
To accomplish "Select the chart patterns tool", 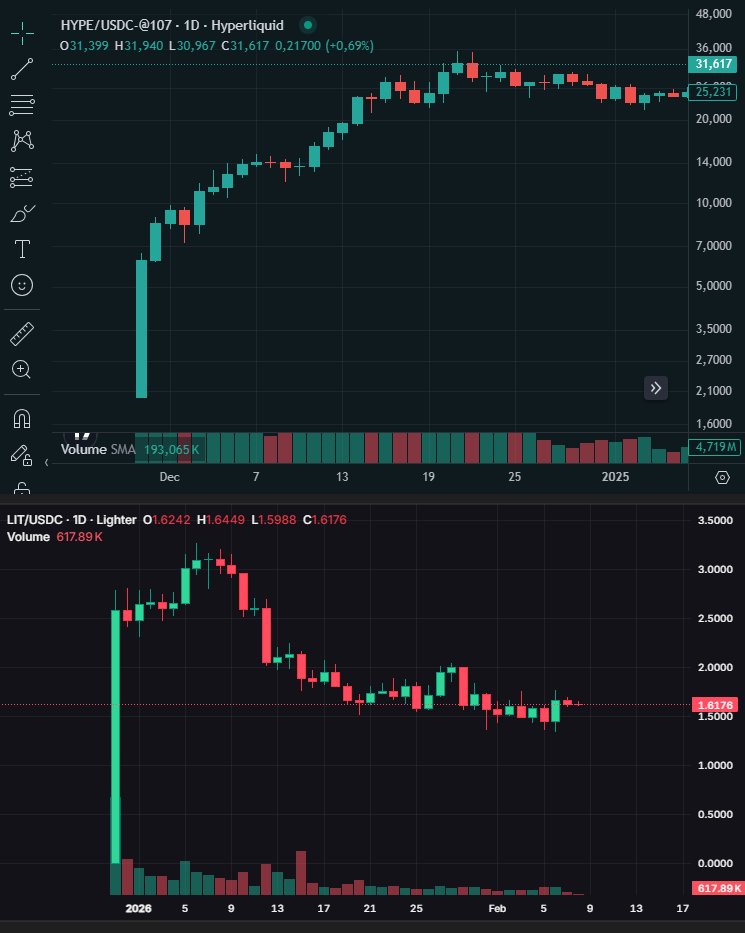I will [22, 141].
